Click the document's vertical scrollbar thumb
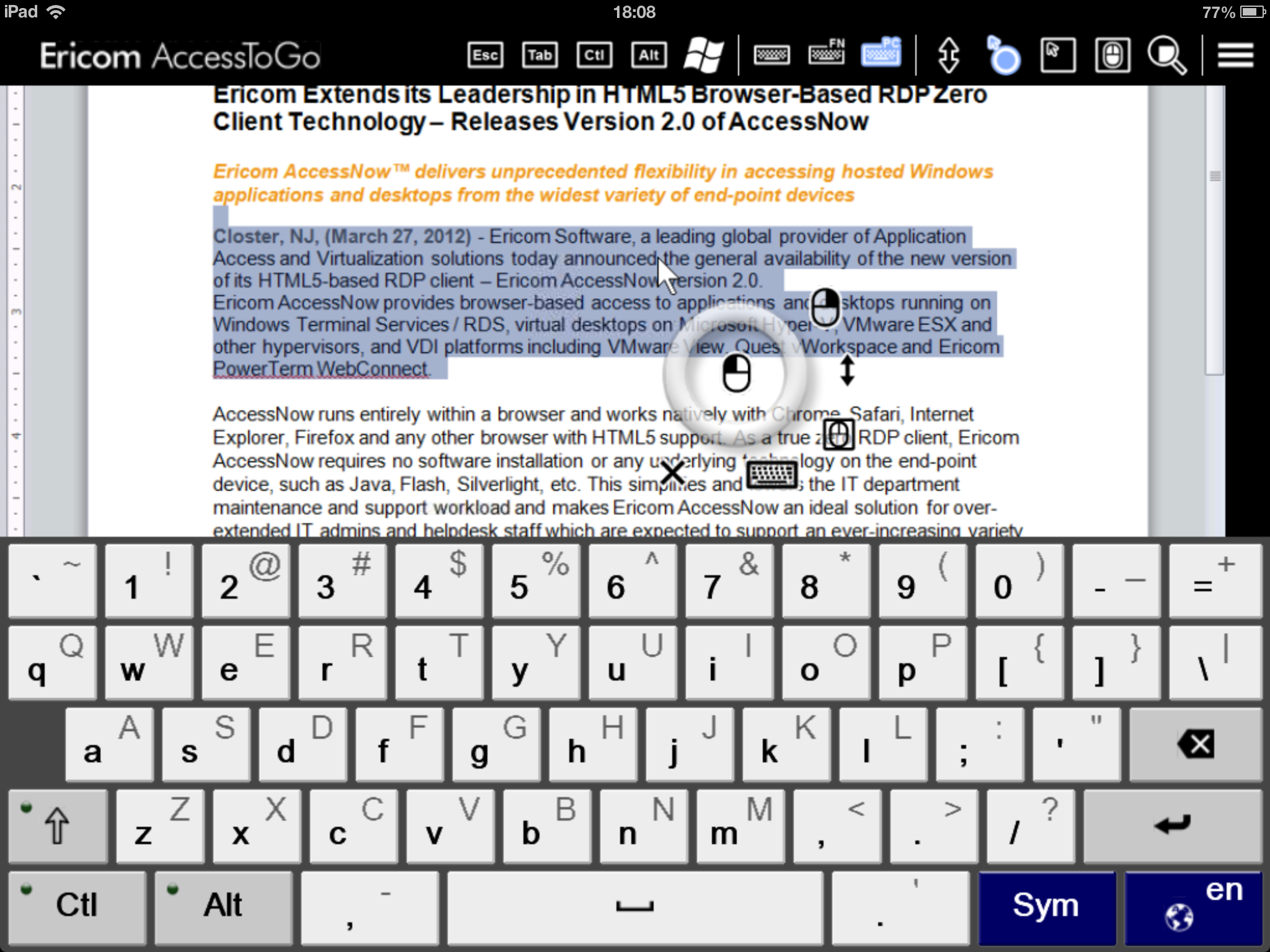1270x952 pixels. point(1215,231)
